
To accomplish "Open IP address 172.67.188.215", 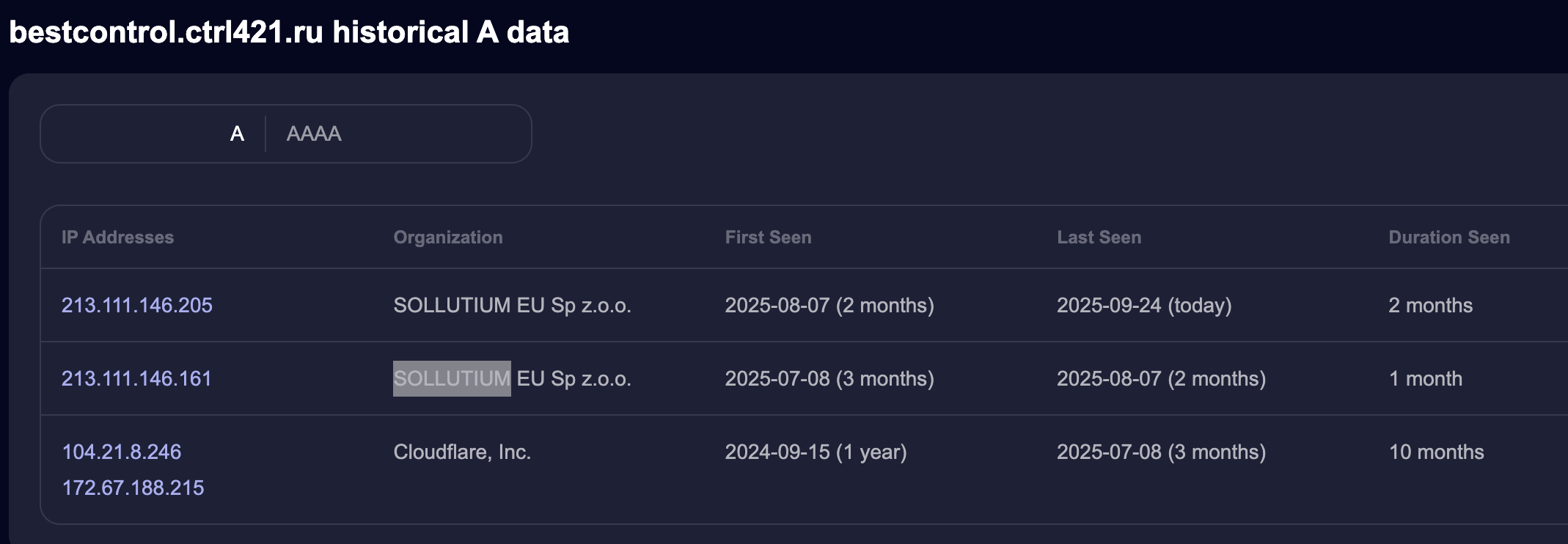I will (133, 488).
